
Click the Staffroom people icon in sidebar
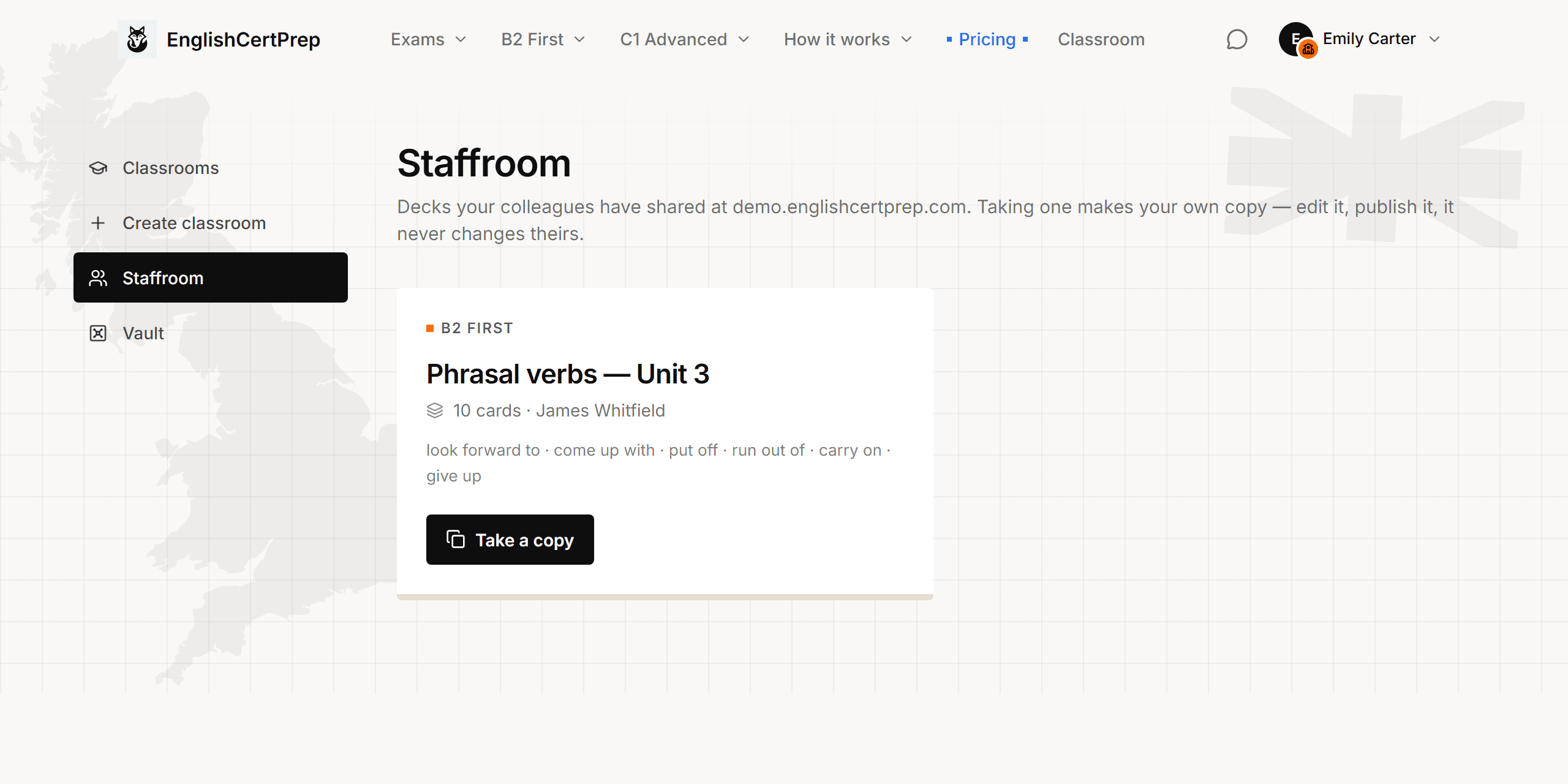tap(98, 278)
